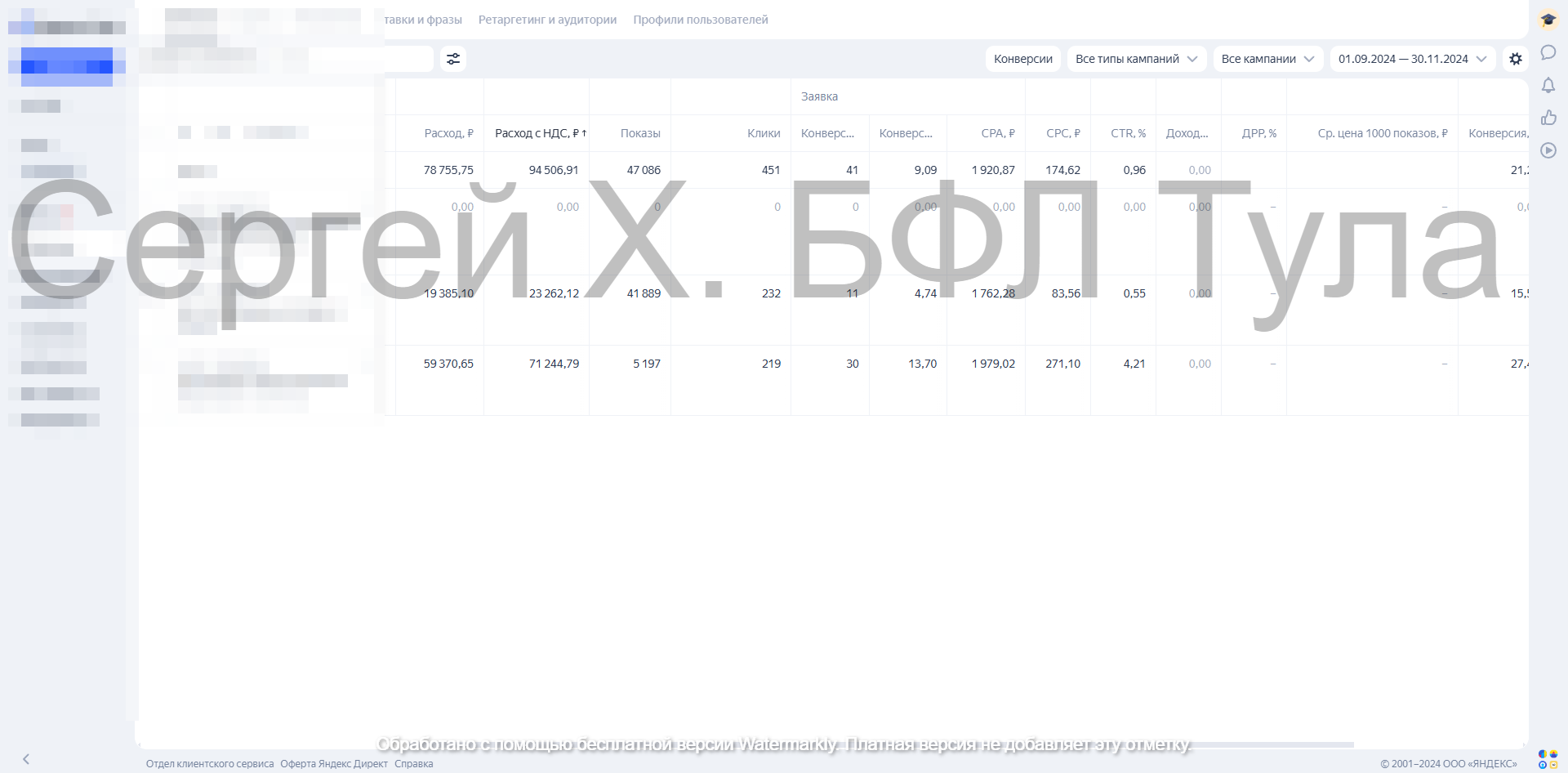Open the filter settings sliders icon
The height and width of the screenshot is (773, 1568).
point(453,59)
